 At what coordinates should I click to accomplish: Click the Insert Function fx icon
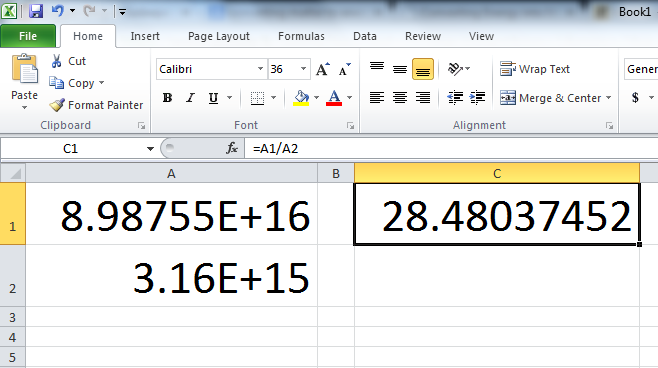(232, 148)
